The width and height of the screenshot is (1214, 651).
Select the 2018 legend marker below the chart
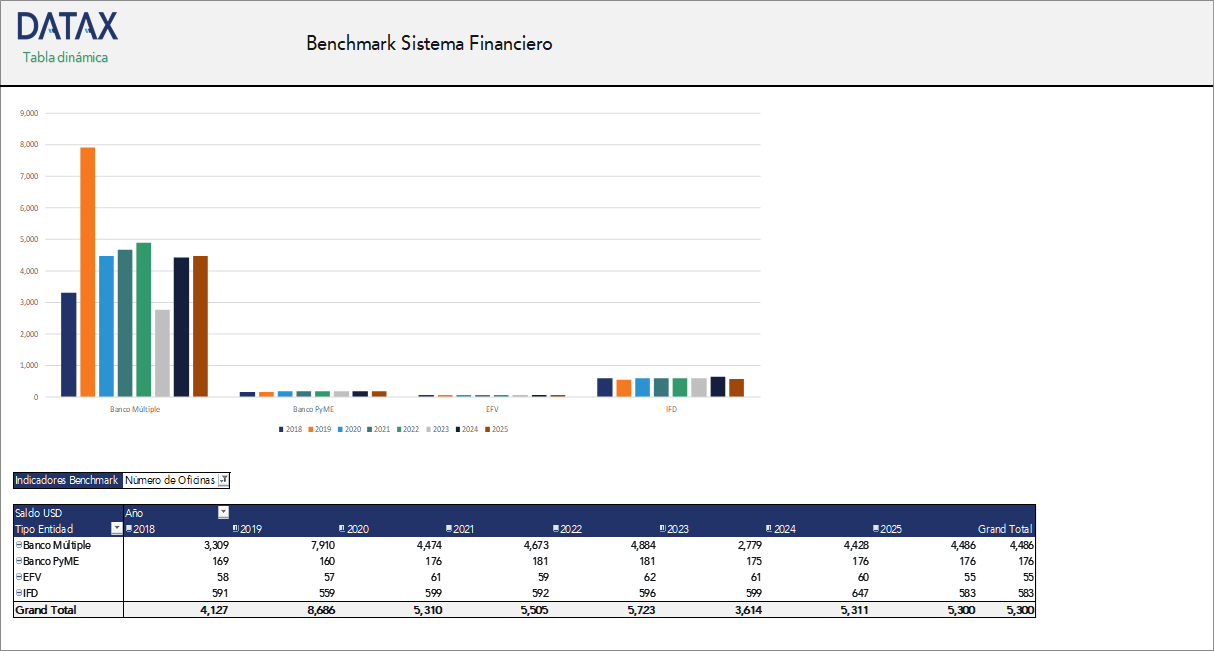tap(281, 428)
